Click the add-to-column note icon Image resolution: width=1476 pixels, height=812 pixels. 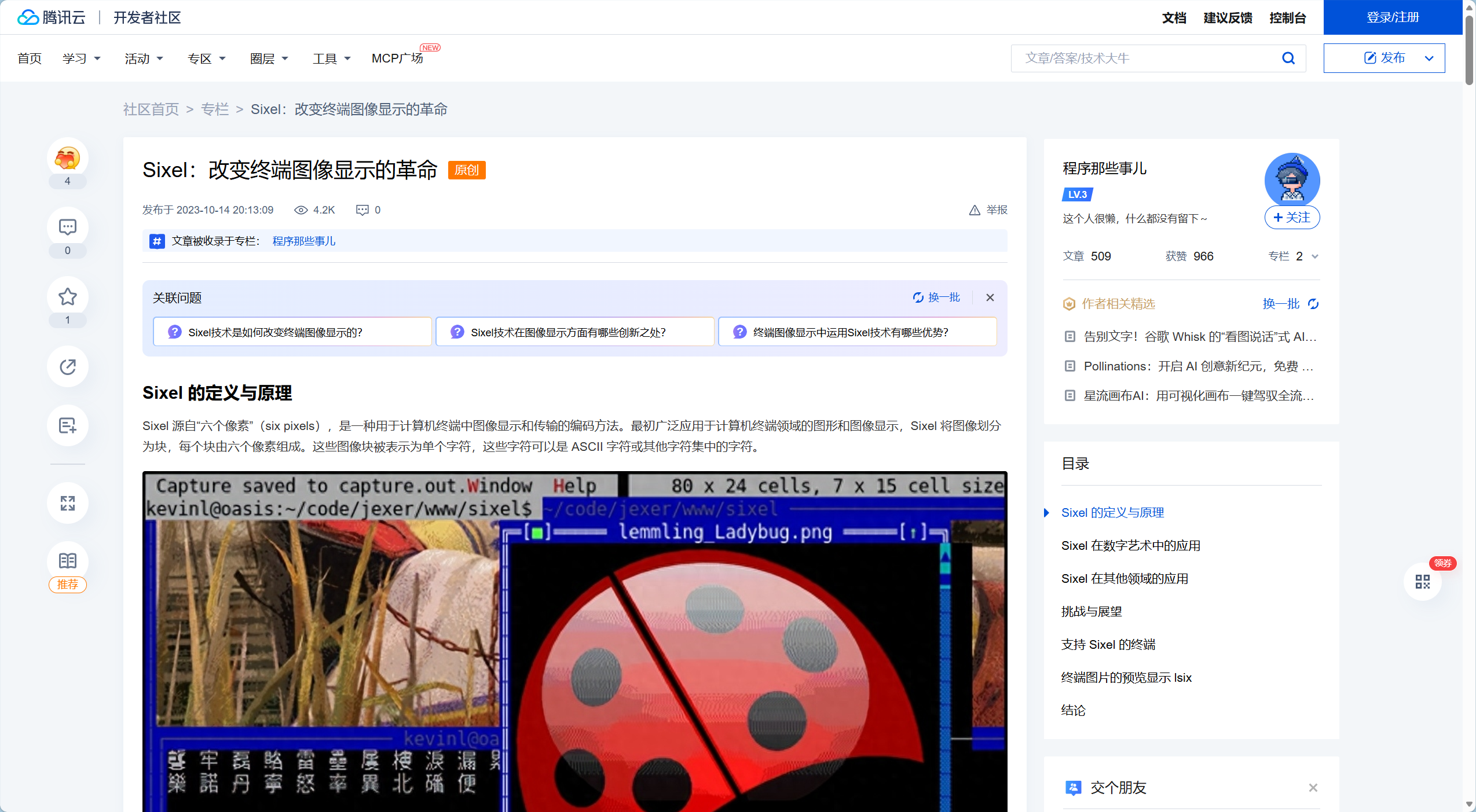pos(68,425)
